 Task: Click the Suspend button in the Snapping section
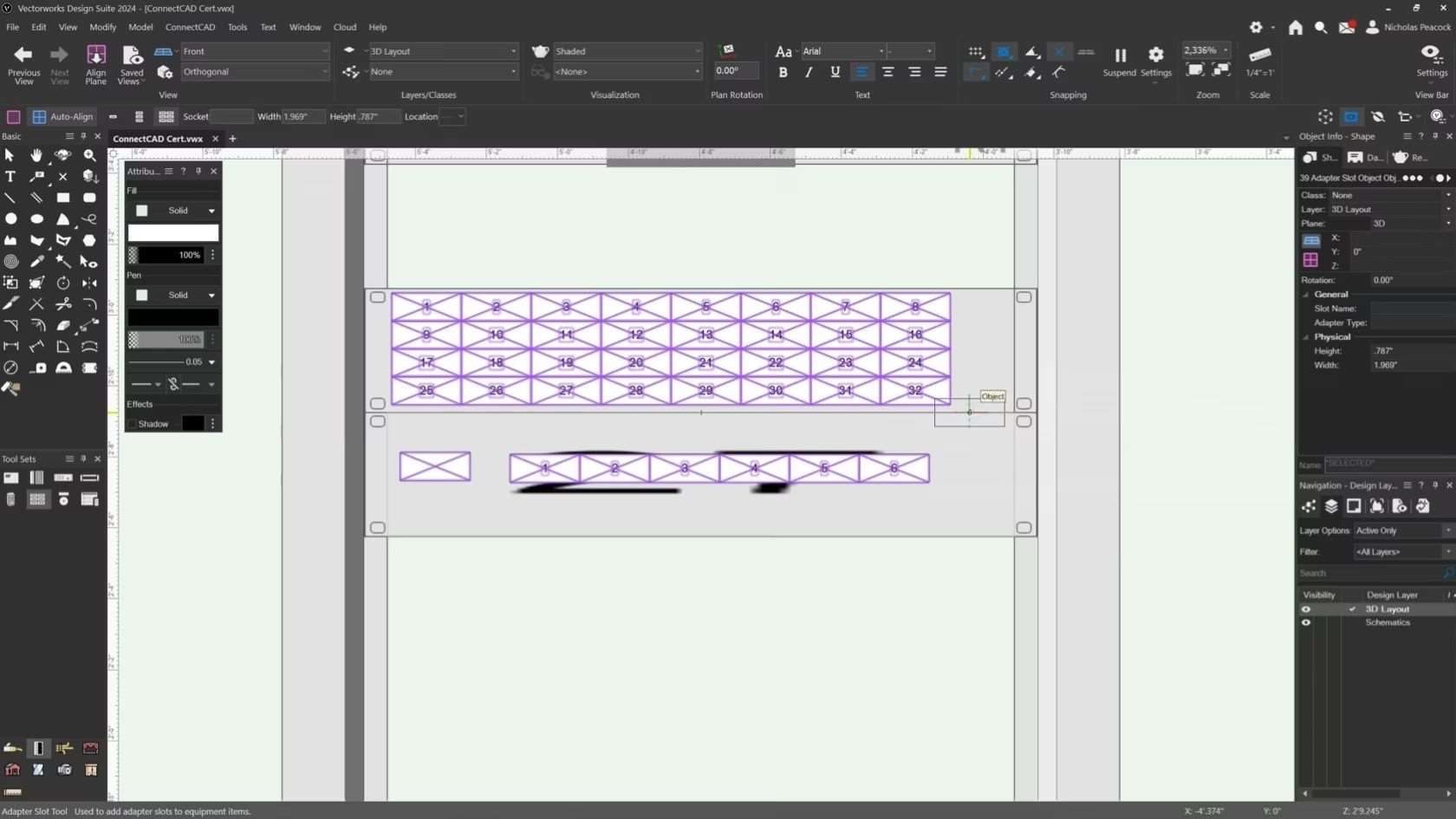tap(1118, 61)
